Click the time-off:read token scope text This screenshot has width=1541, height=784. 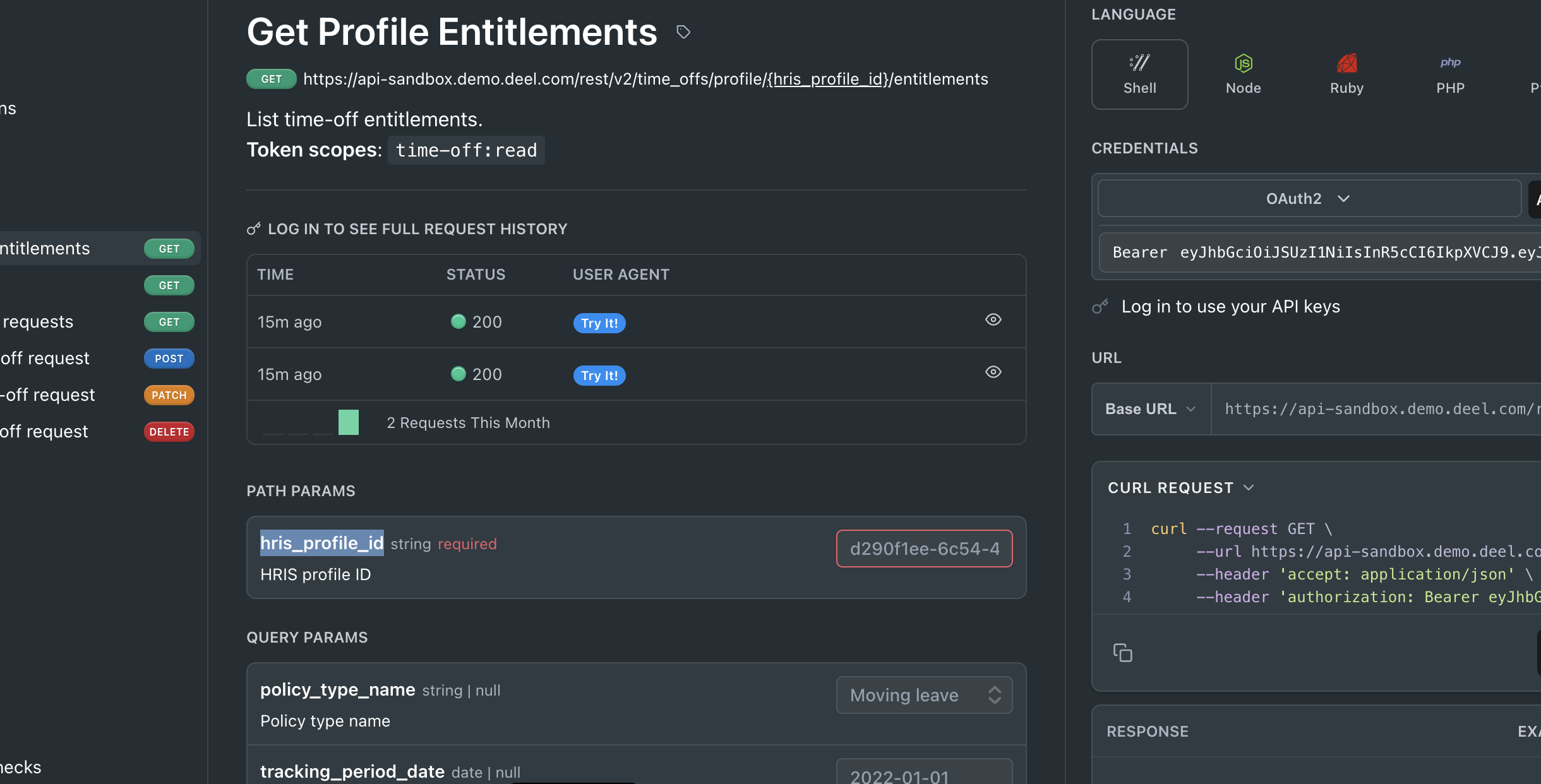466,150
